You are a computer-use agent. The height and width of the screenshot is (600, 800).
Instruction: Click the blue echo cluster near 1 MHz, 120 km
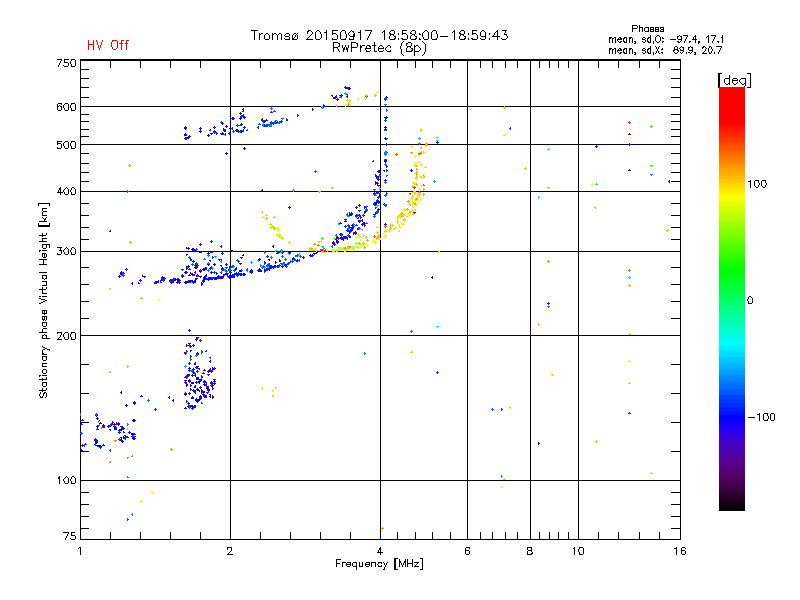[x=110, y=433]
